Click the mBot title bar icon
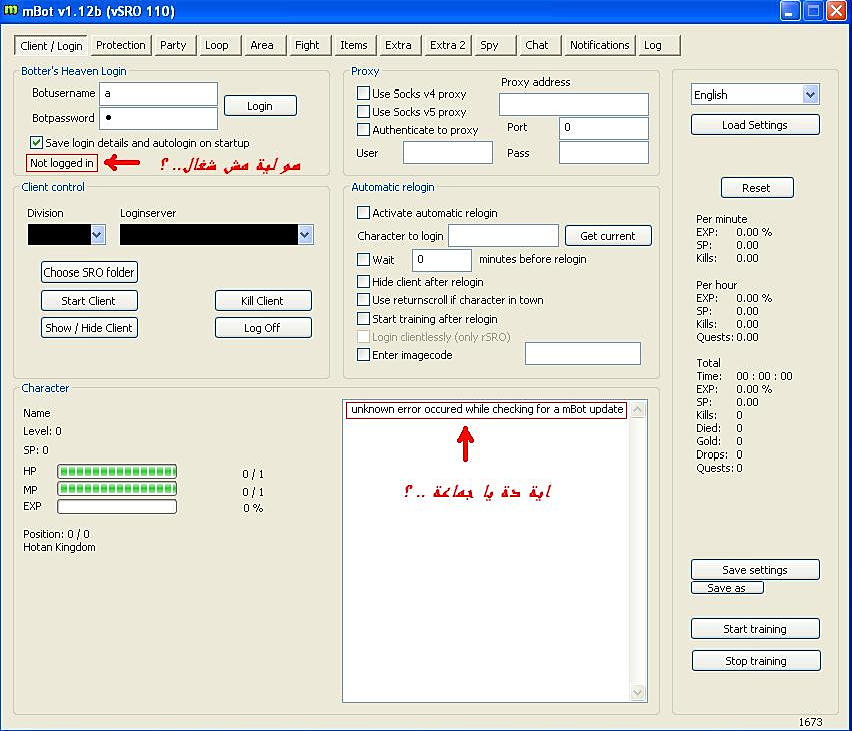Screen dimensions: 852x731 click(10, 11)
